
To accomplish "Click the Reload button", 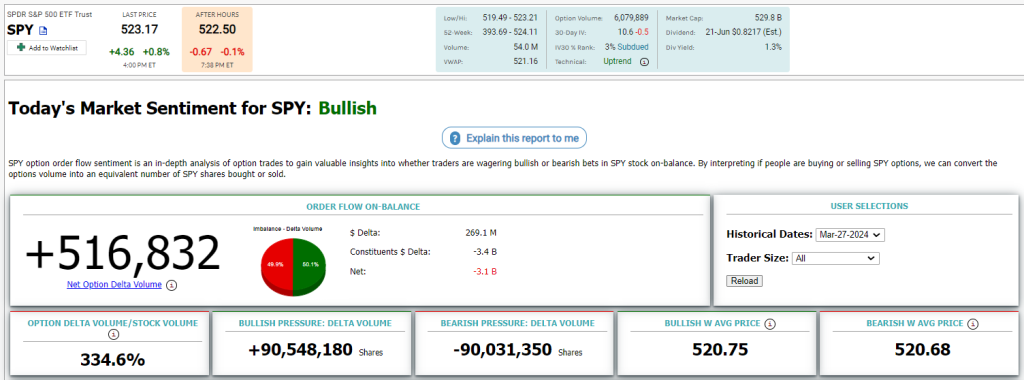I will point(744,281).
